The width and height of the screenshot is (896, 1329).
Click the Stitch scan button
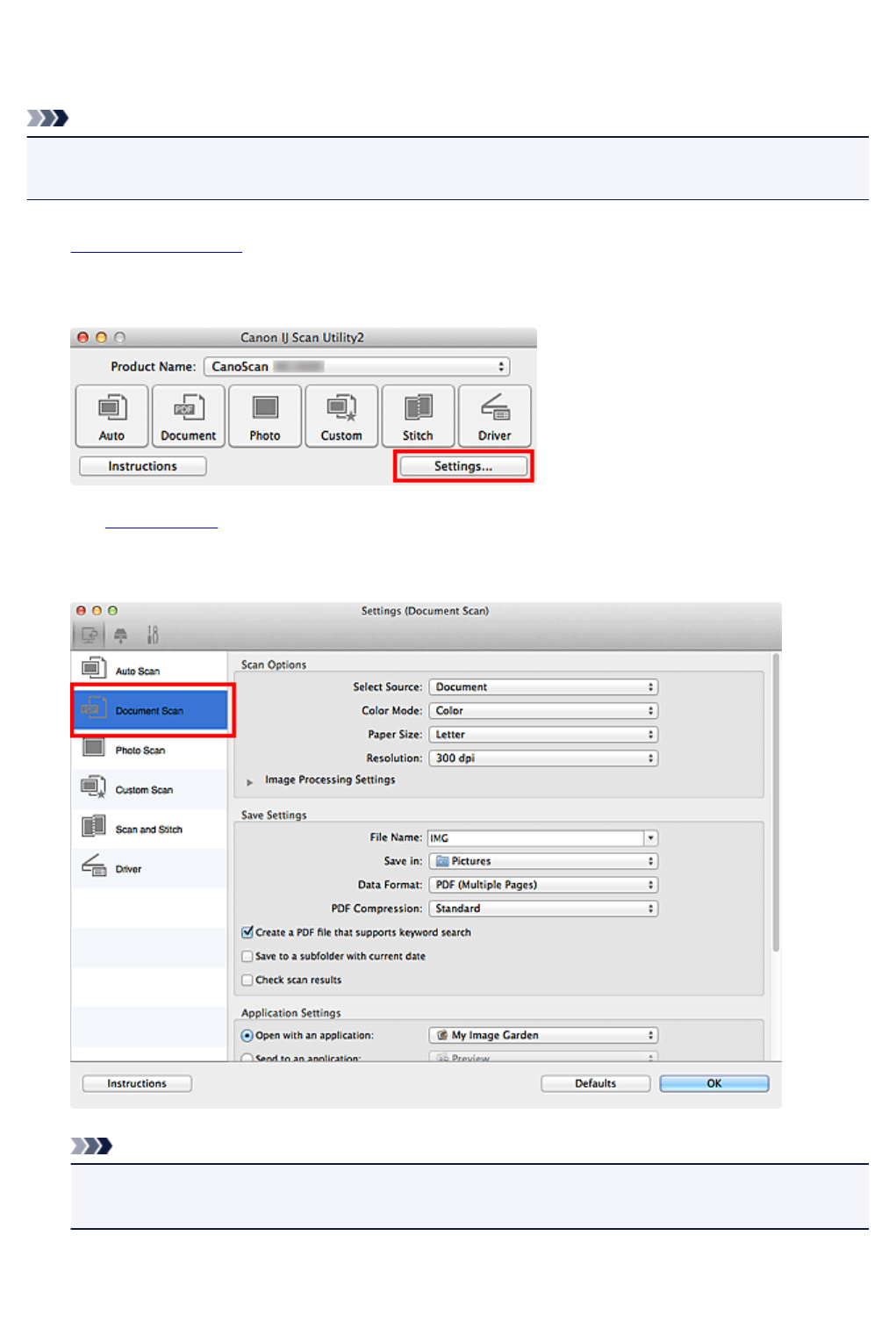pyautogui.click(x=418, y=416)
